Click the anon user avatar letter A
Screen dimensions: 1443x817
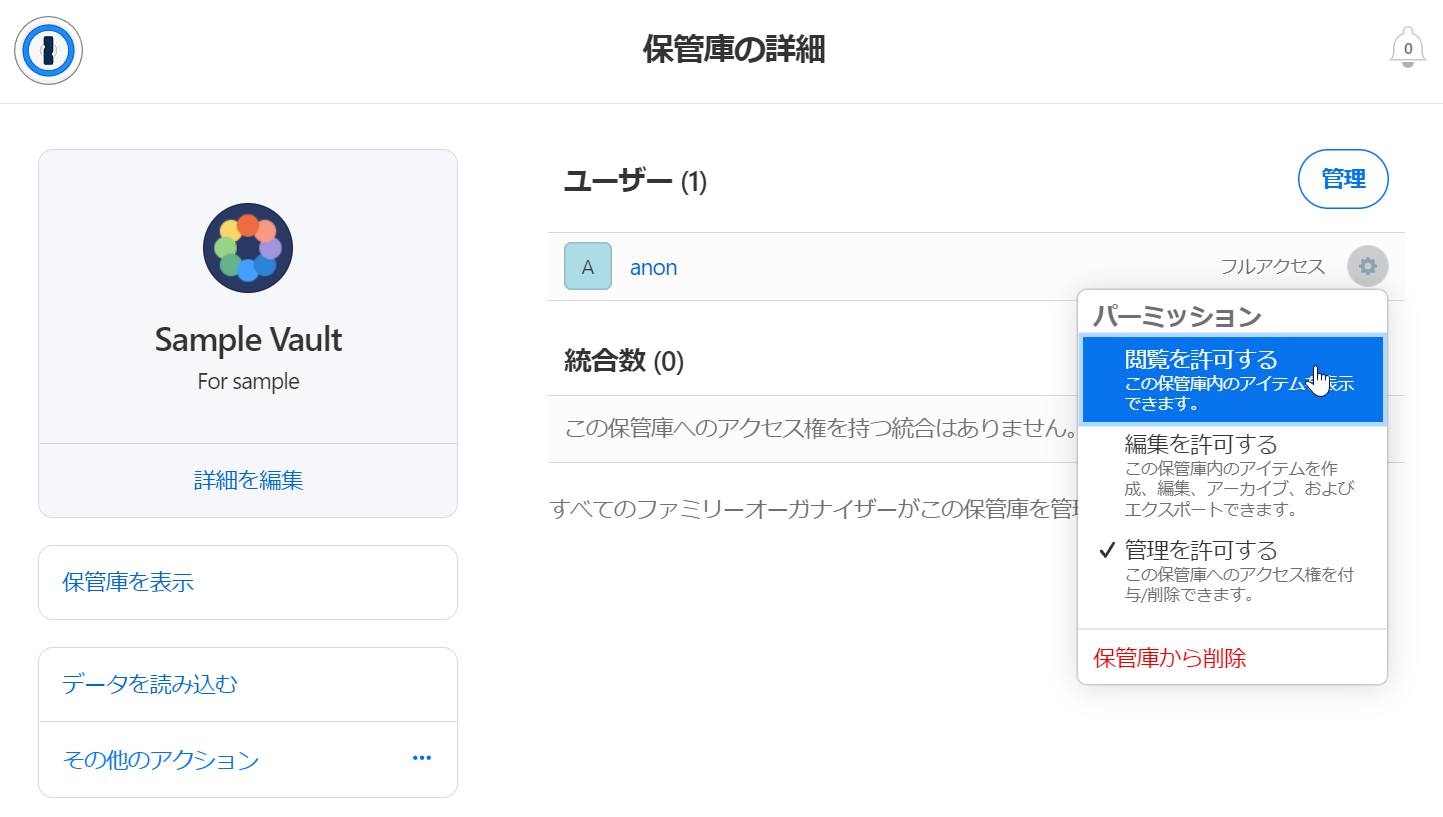[588, 266]
